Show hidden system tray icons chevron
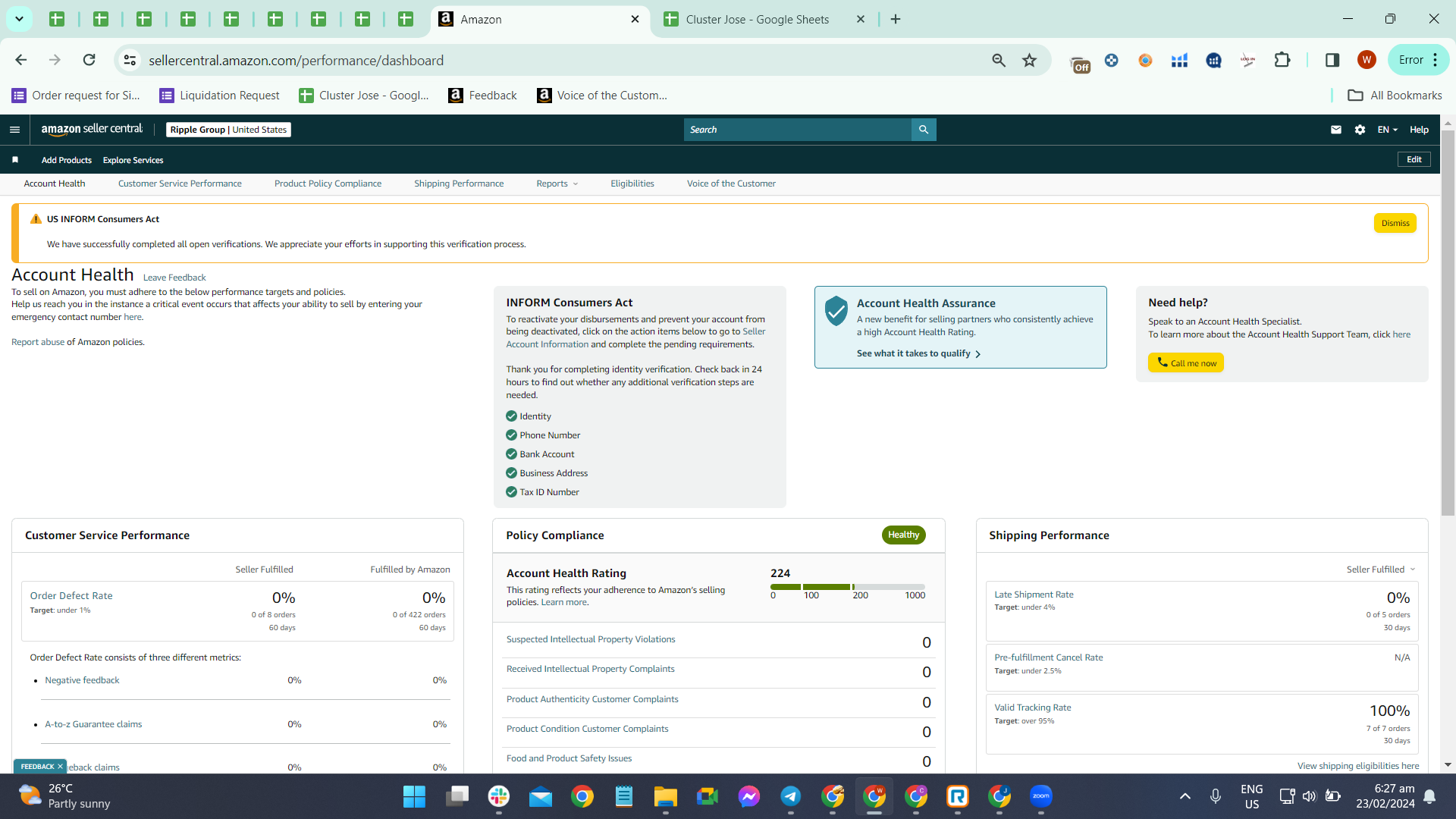Image resolution: width=1456 pixels, height=819 pixels. point(1185,796)
